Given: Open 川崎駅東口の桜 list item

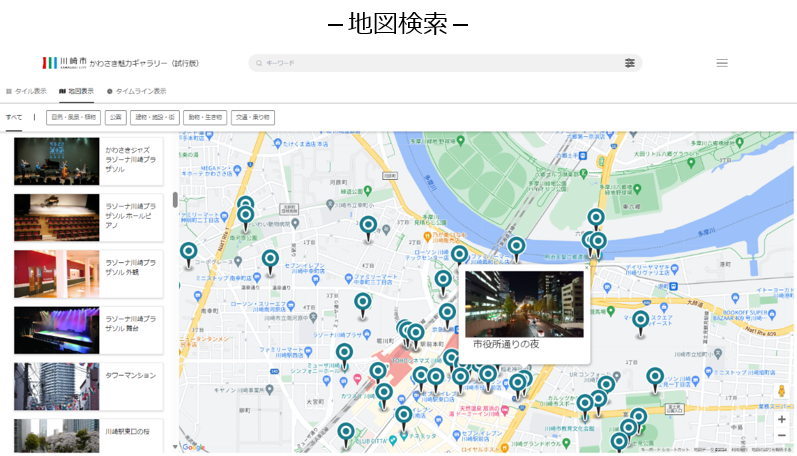Looking at the screenshot, I should click(x=88, y=436).
